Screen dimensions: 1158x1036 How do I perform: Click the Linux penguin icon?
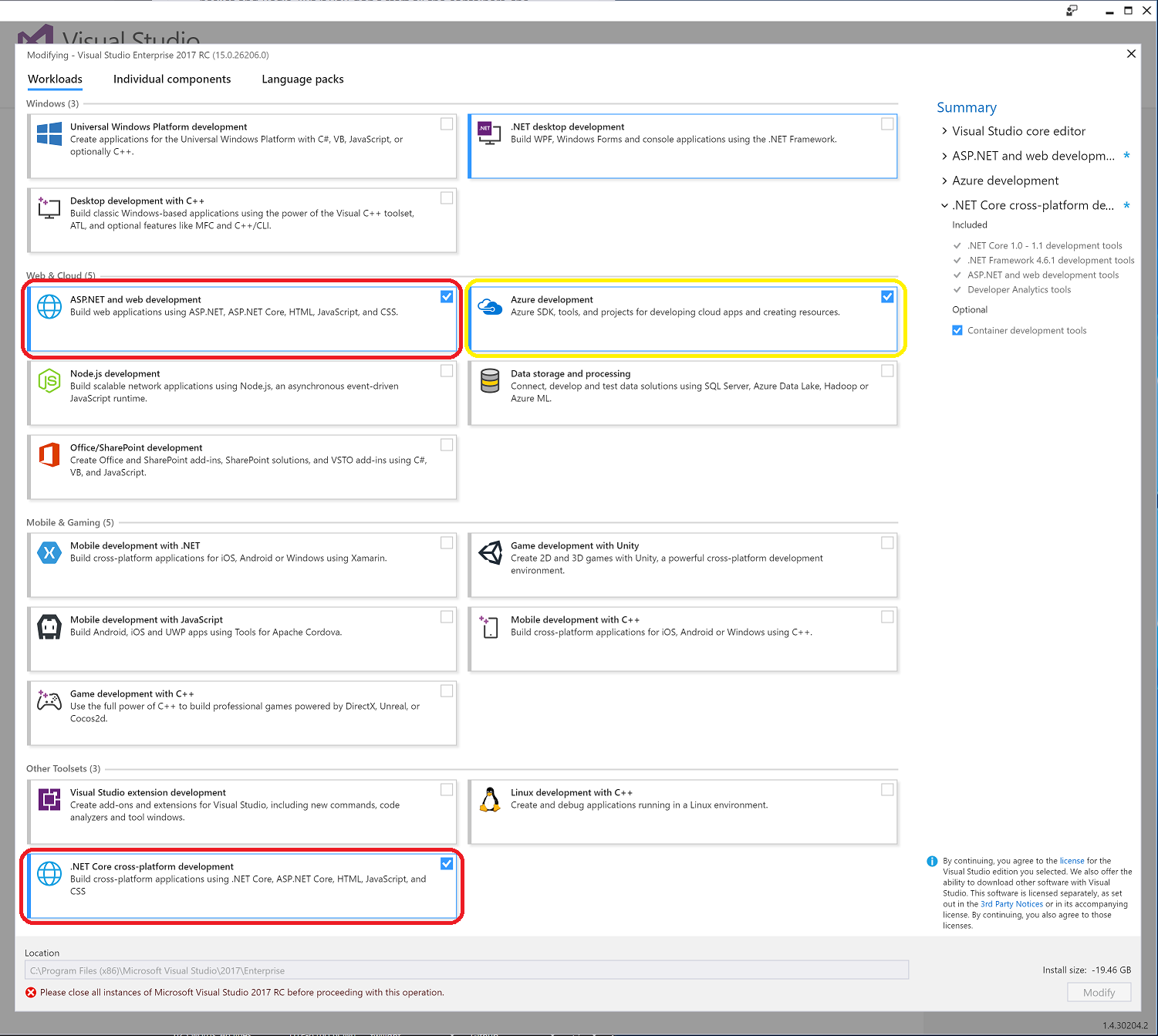(x=490, y=799)
